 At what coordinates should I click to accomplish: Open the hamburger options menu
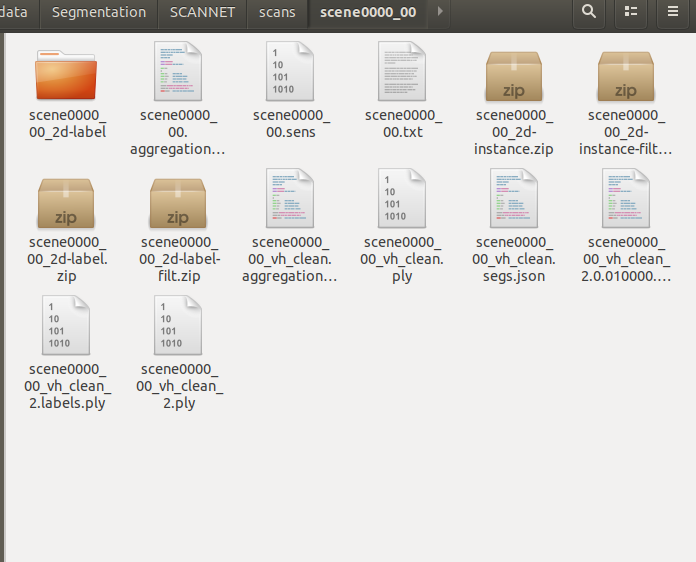click(673, 12)
